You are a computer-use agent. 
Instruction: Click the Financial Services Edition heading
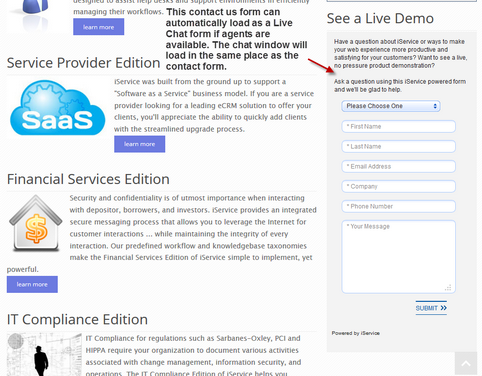[x=88, y=179]
